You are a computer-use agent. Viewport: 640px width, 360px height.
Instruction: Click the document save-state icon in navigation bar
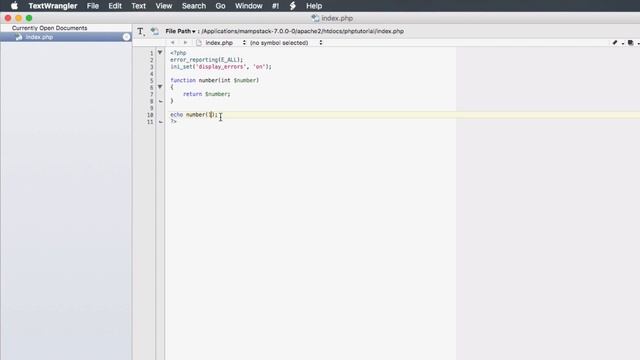point(631,42)
